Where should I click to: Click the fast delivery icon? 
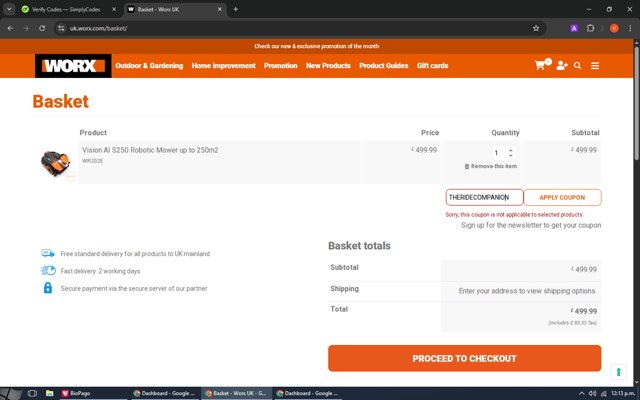48,271
